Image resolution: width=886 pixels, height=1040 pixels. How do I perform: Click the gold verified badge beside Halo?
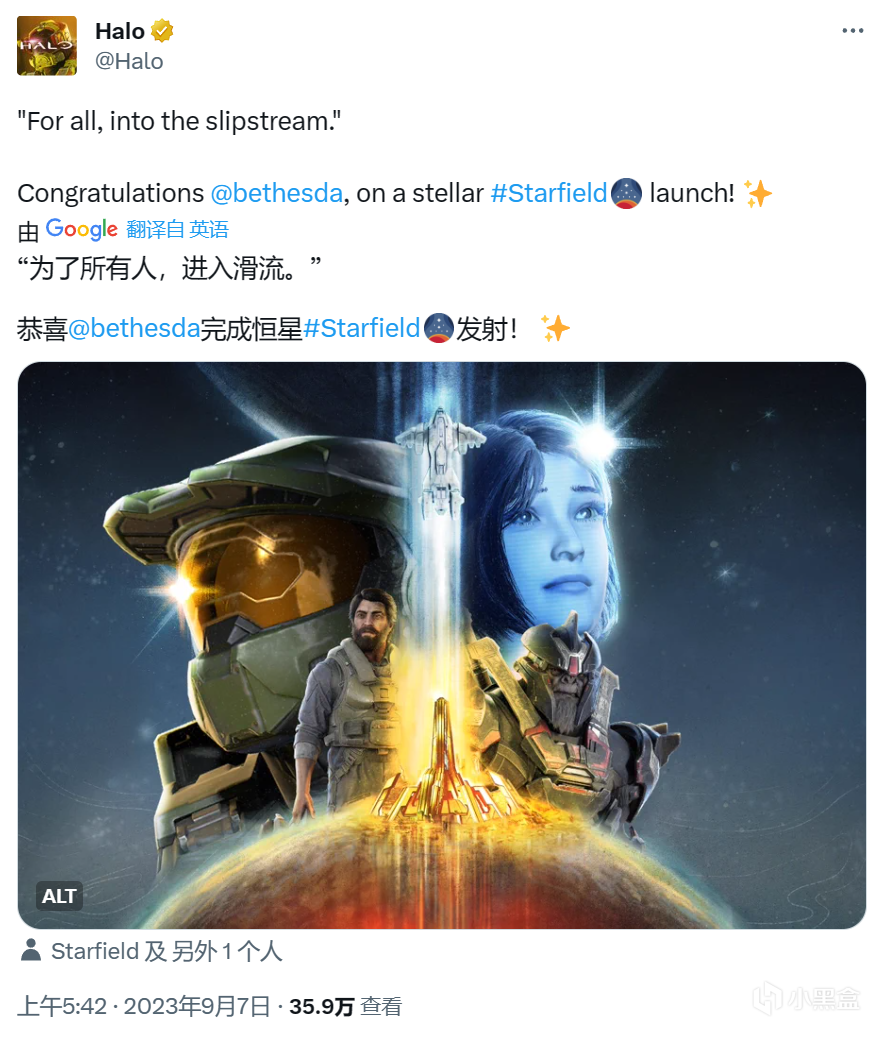pos(162,31)
